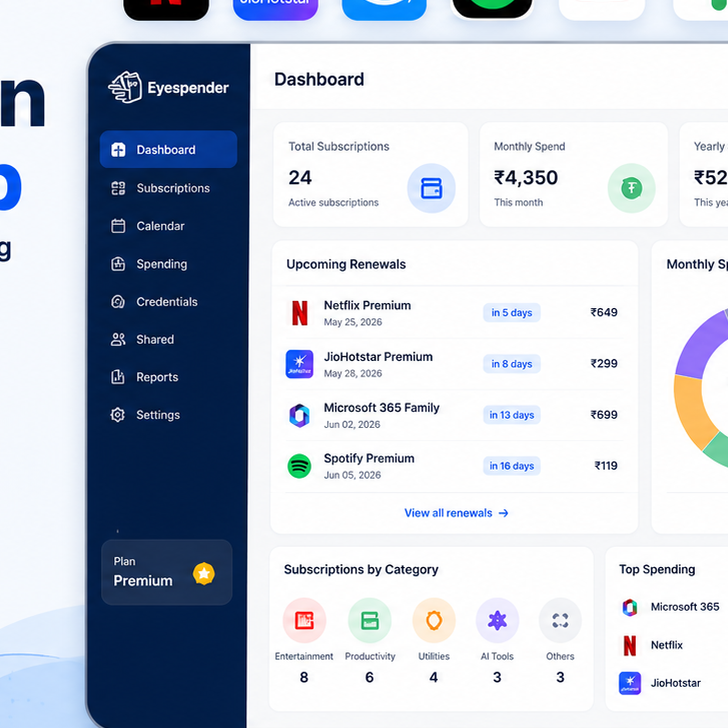Click the green currency icon in Monthly Spend
728x728 pixels.
point(631,188)
